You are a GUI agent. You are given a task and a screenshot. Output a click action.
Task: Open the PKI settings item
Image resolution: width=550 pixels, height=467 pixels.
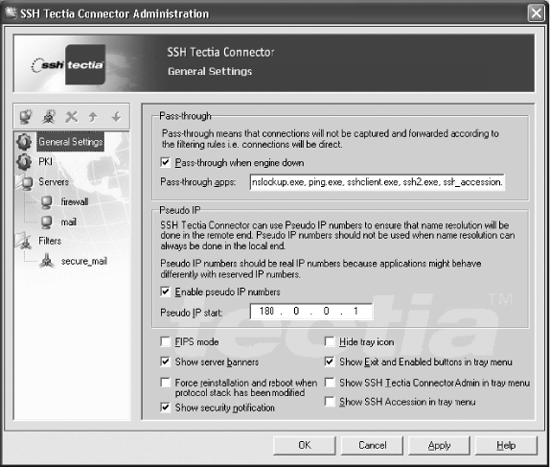pyautogui.click(x=46, y=161)
